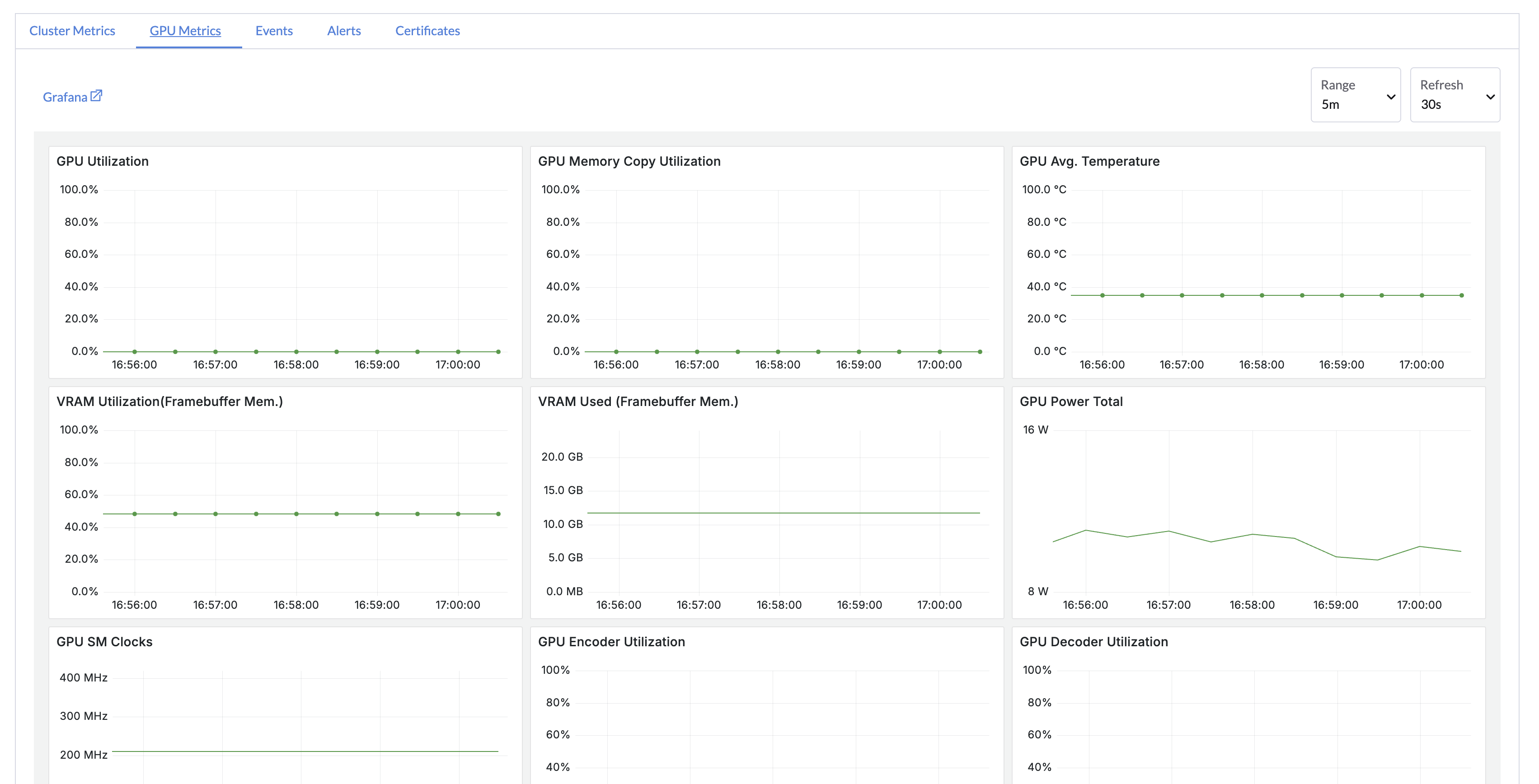This screenshot has height=784, width=1539.
Task: Click 17:00:00 tick in GPU Power Total chart
Action: click(x=1419, y=605)
